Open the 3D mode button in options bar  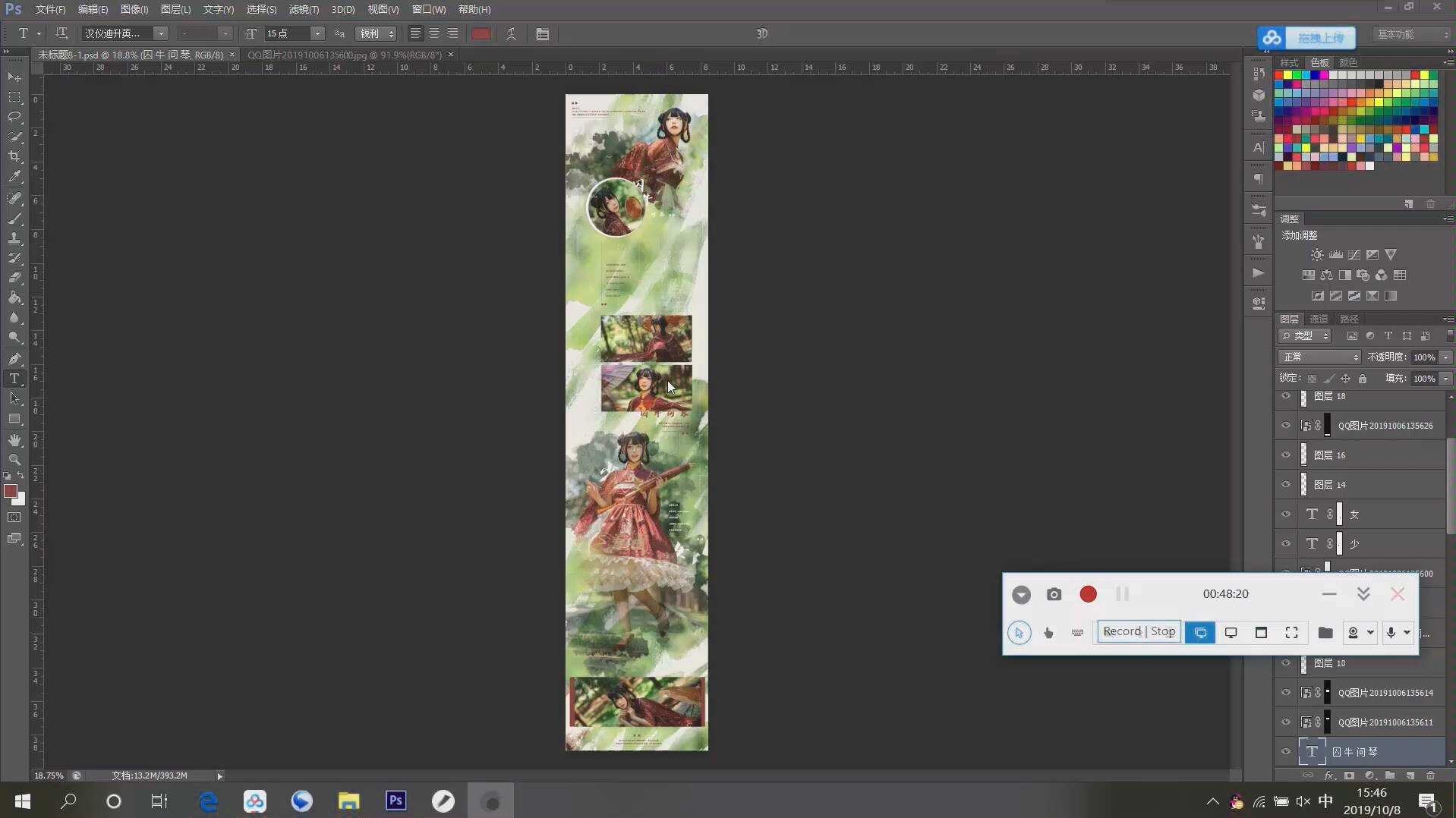[762, 33]
